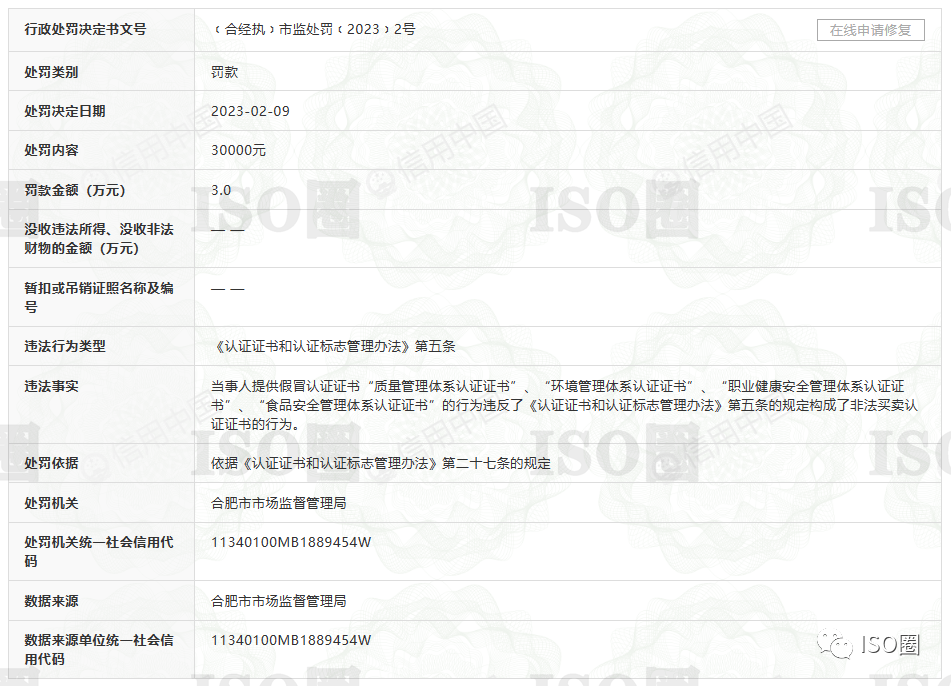The image size is (951, 686).
Task: Click the 数据来源单位统一社会信用代码 label
Action: [x=99, y=649]
